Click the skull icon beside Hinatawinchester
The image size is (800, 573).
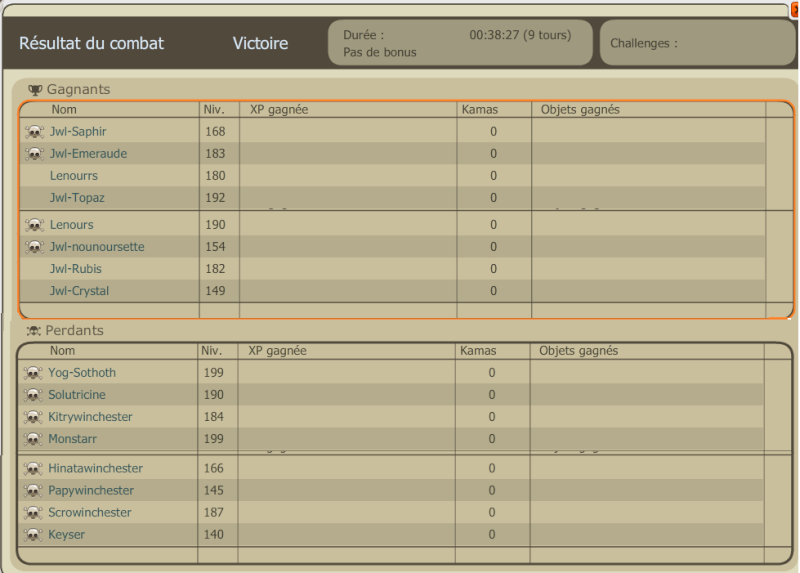coord(33,468)
